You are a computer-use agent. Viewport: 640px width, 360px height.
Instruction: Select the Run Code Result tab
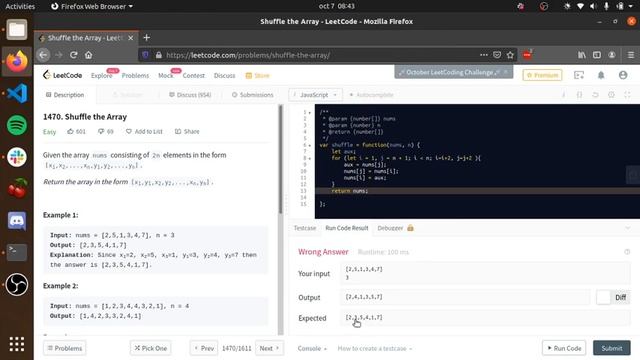(x=347, y=228)
